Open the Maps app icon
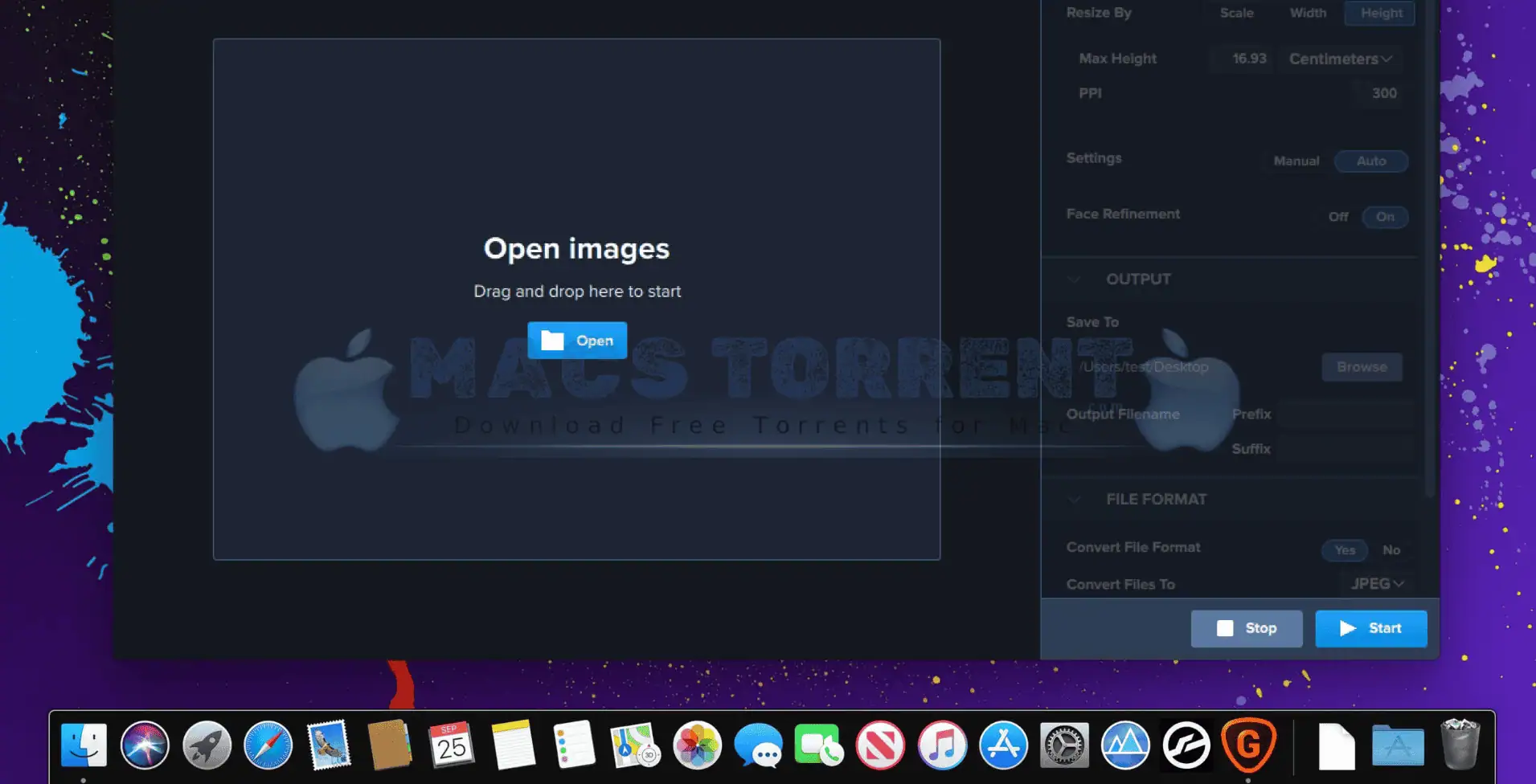 click(635, 745)
